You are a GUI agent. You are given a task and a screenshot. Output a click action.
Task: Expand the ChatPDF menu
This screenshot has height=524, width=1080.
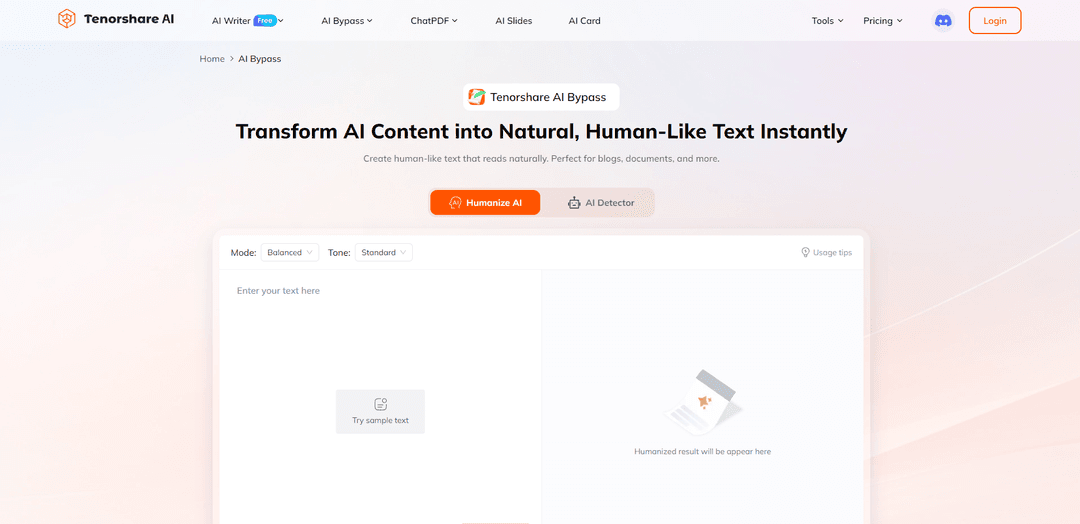pyautogui.click(x=434, y=21)
